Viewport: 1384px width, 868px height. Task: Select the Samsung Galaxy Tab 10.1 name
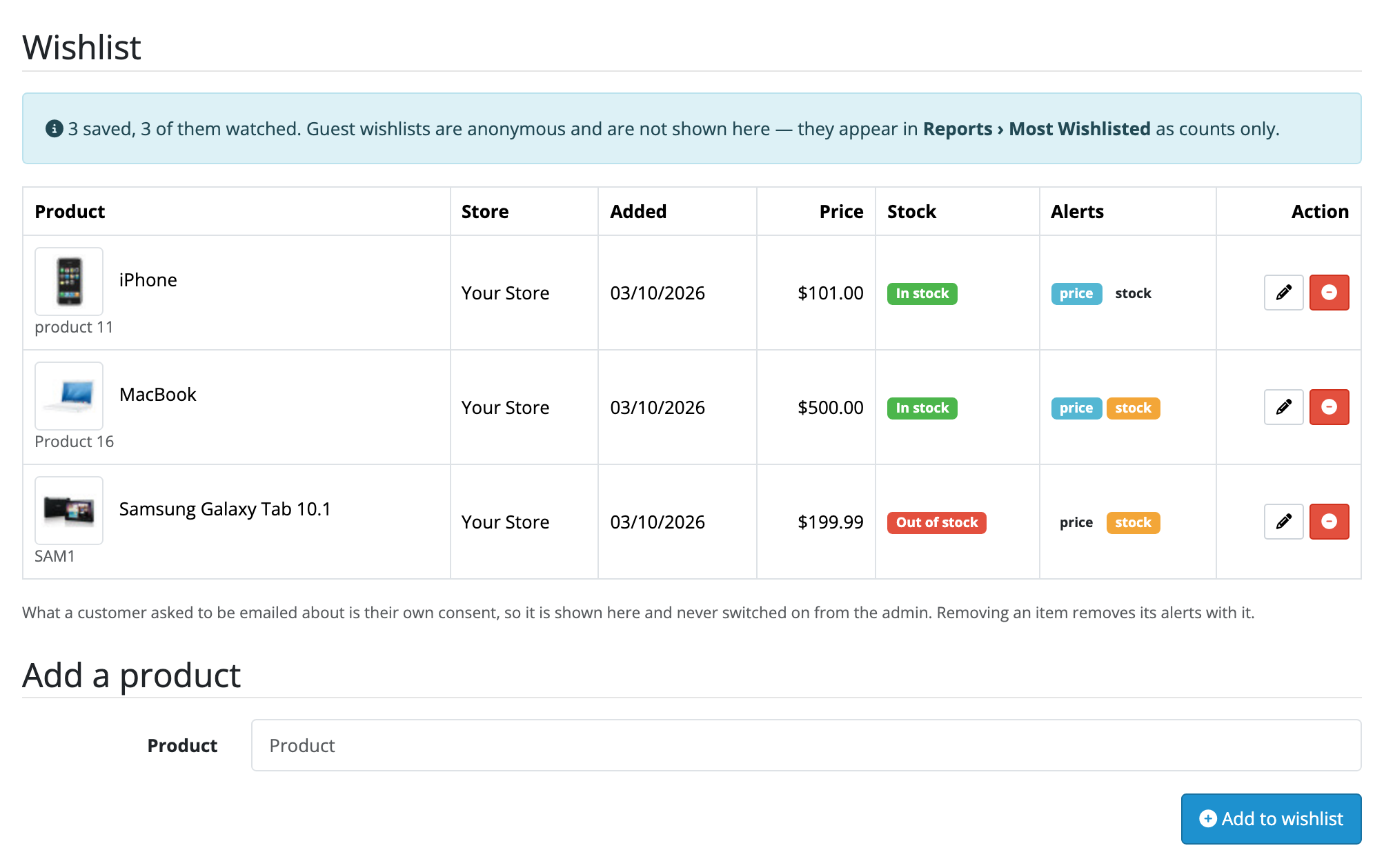click(x=225, y=509)
